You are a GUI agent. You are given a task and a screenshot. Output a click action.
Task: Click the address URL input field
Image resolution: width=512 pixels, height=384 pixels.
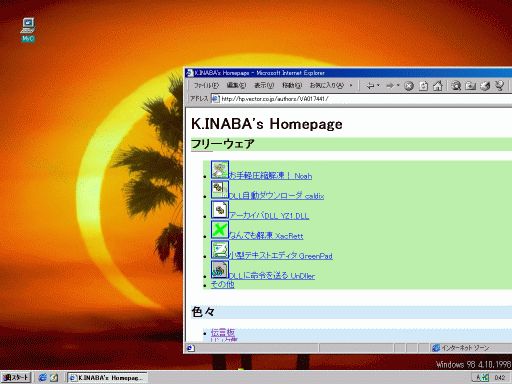tap(362, 99)
